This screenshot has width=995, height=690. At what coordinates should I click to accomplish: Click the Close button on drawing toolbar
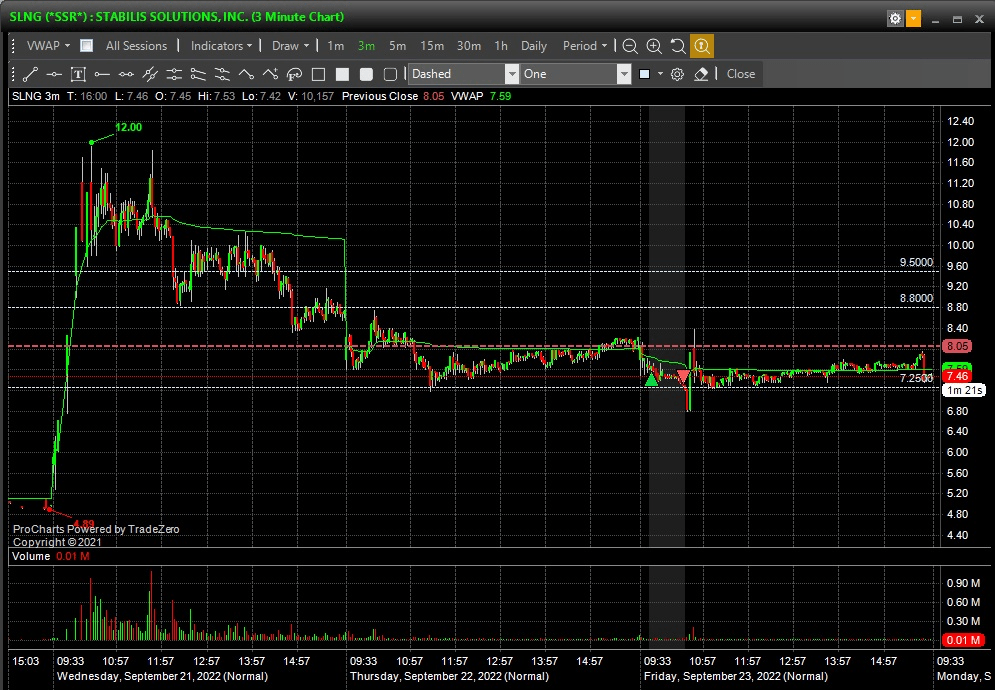(741, 74)
